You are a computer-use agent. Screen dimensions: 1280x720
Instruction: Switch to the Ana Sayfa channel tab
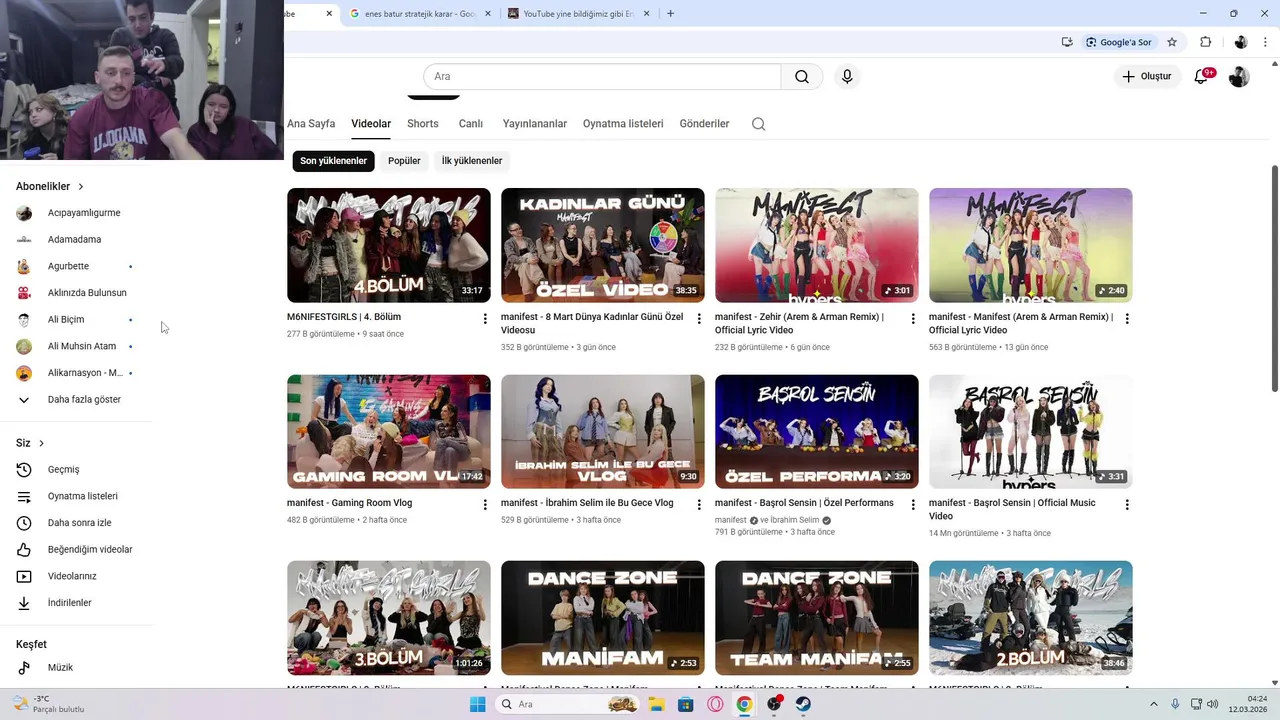311,124
